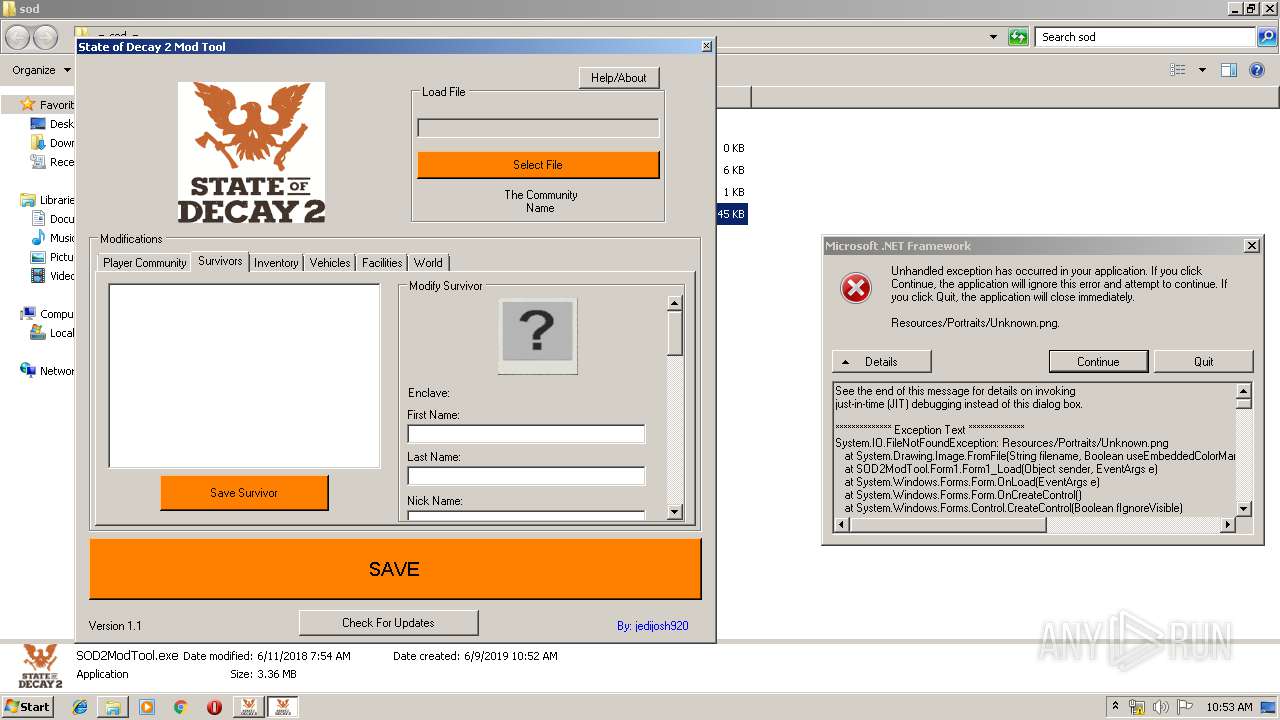Screen dimensions: 1280x720
Task: Open Pictures library in the navigation pane
Action: coord(52,257)
